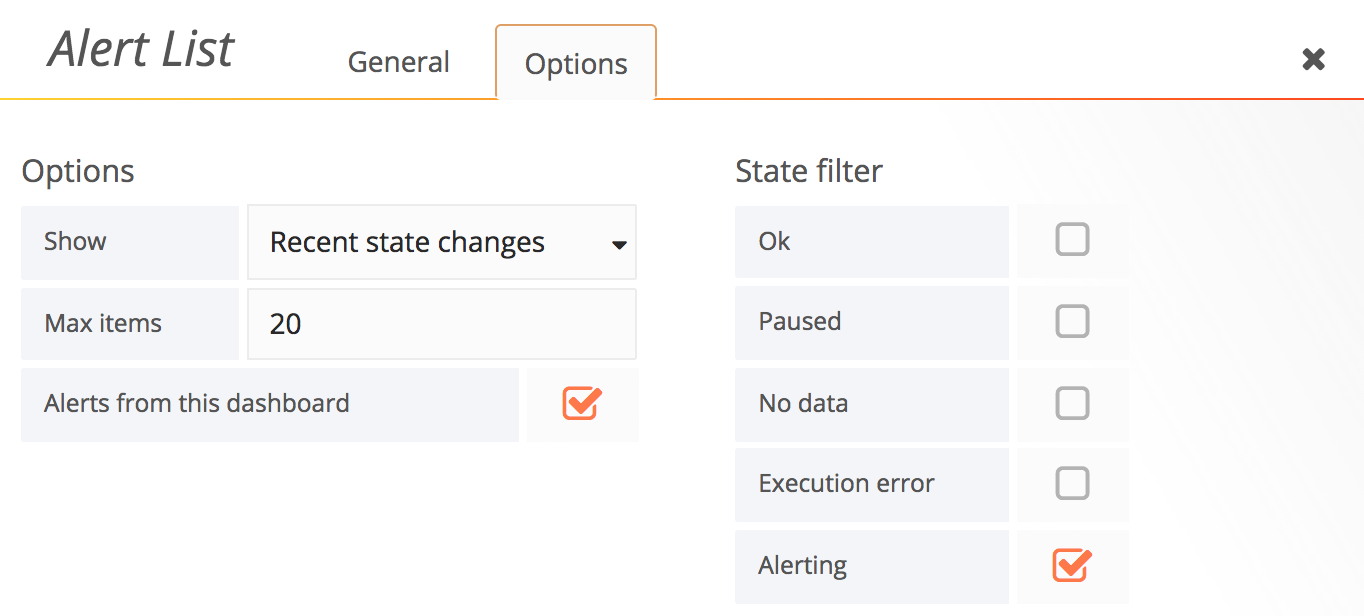The image size is (1364, 616).
Task: Toggle the checked Alerting checkbox off
Action: 1070,566
